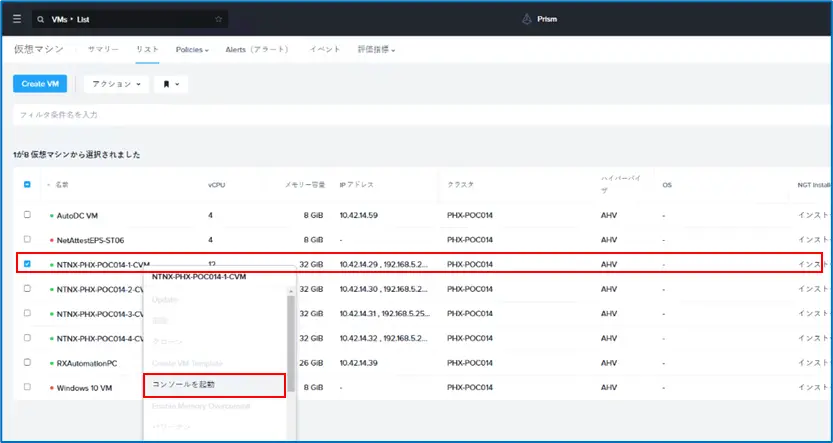Go to the イベント tab

tap(325, 49)
